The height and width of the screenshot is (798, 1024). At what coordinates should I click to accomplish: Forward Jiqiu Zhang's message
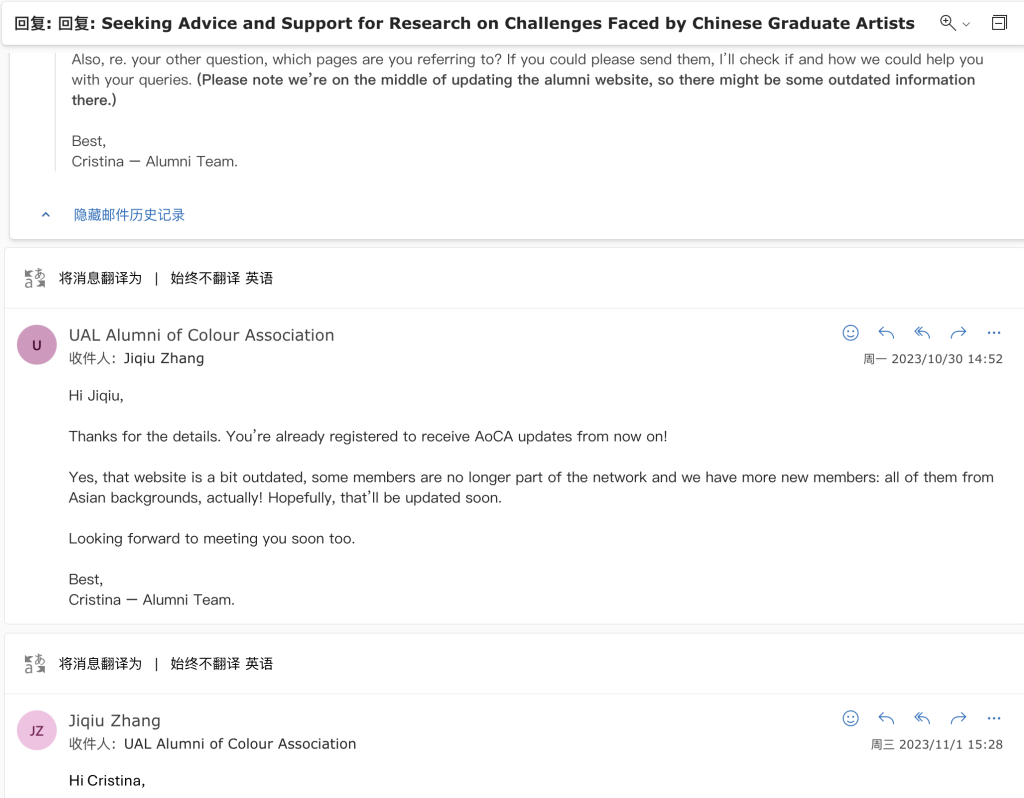(958, 718)
